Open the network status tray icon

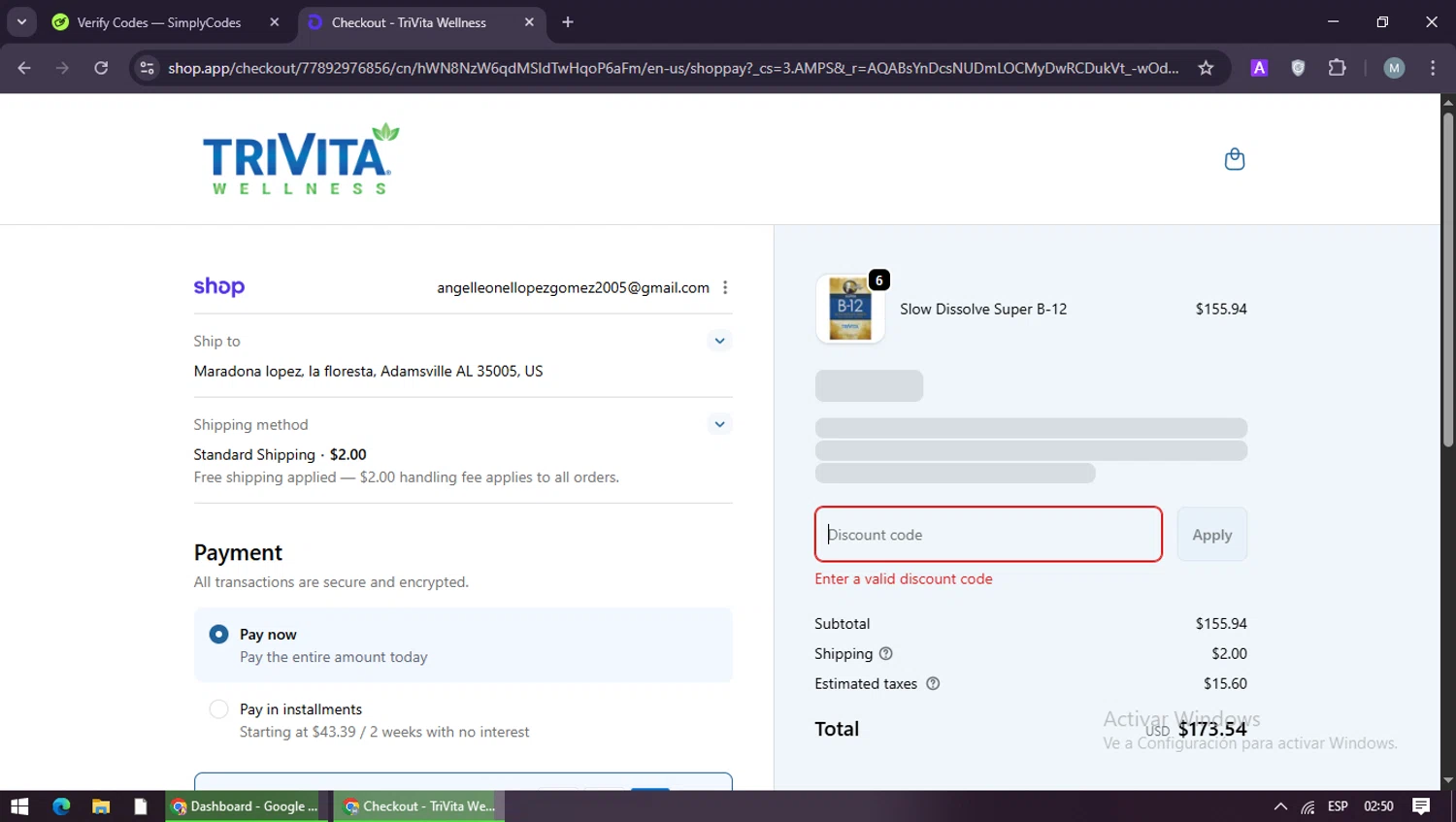tap(1308, 806)
